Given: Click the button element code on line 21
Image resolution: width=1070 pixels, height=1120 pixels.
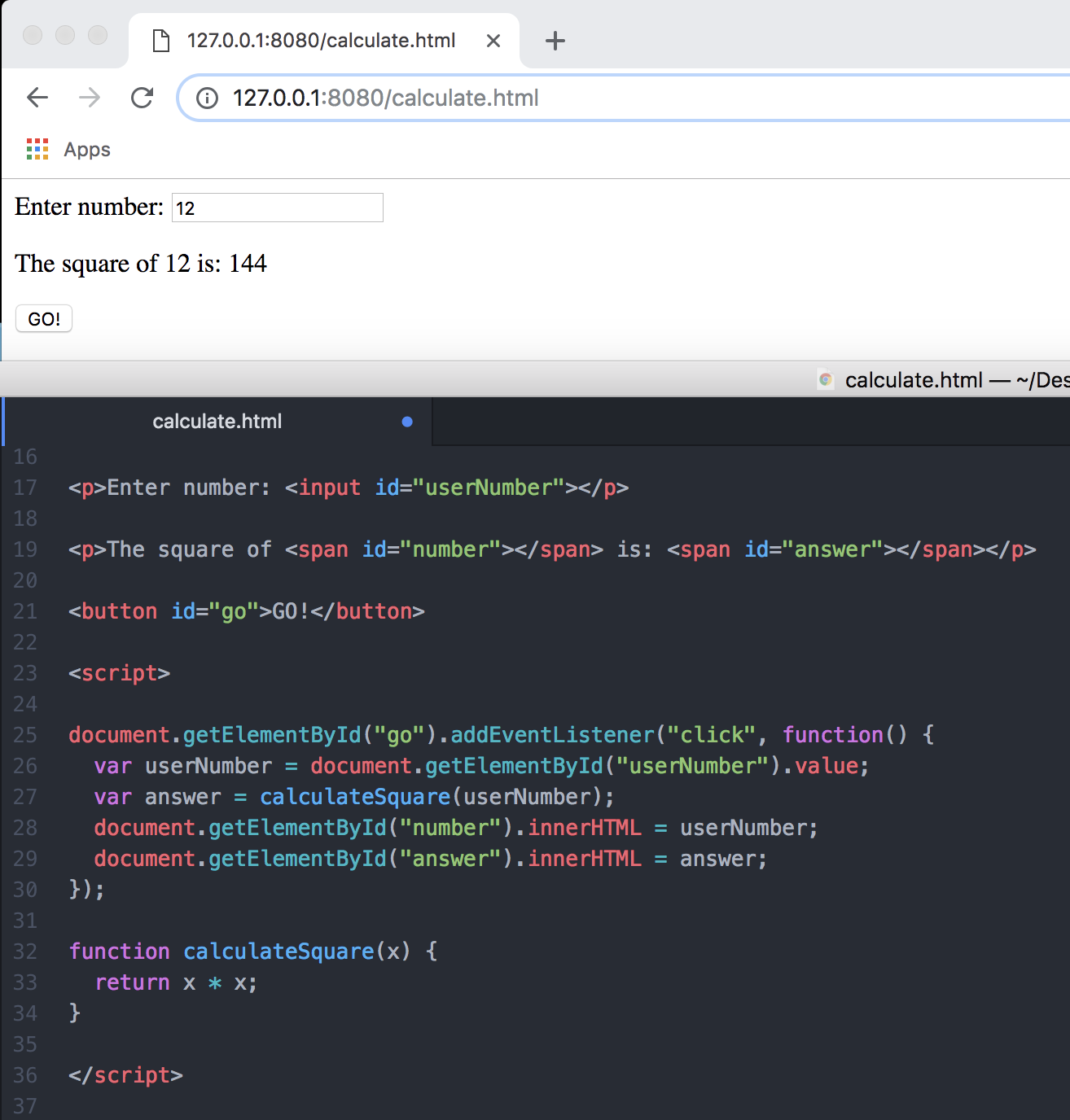Looking at the screenshot, I should (x=244, y=611).
